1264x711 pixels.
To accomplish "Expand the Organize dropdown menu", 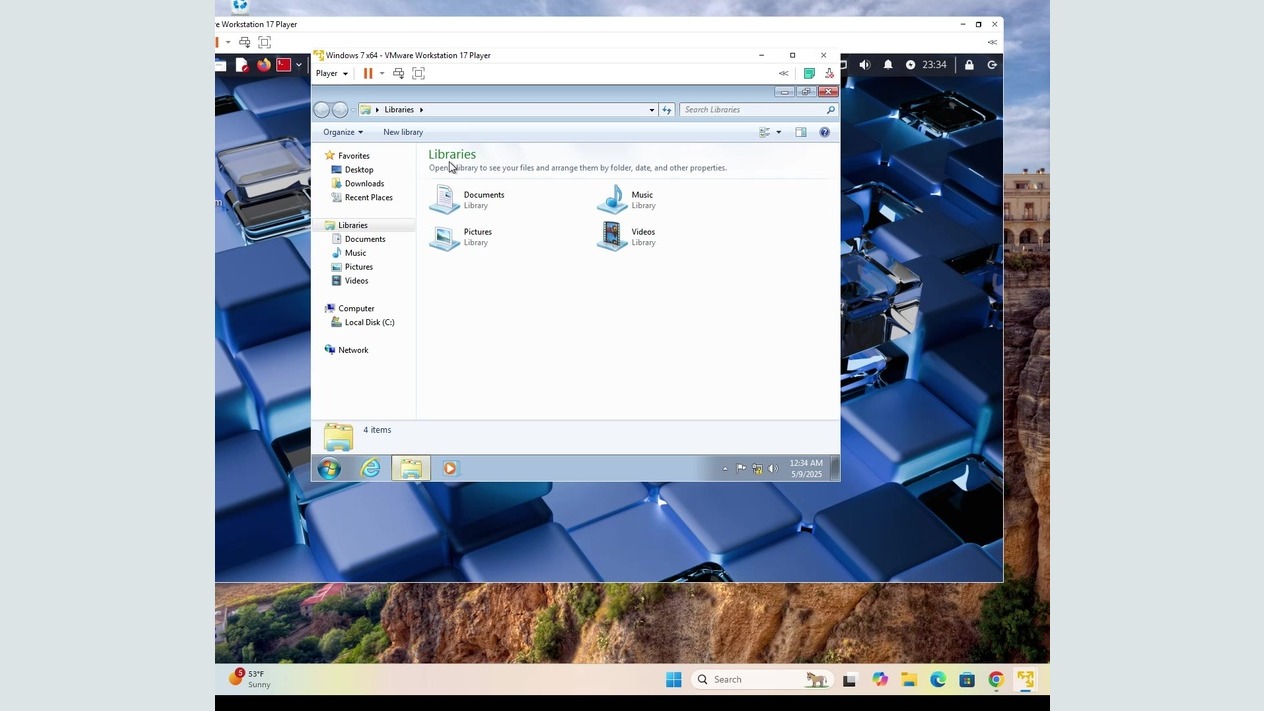I will point(342,132).
